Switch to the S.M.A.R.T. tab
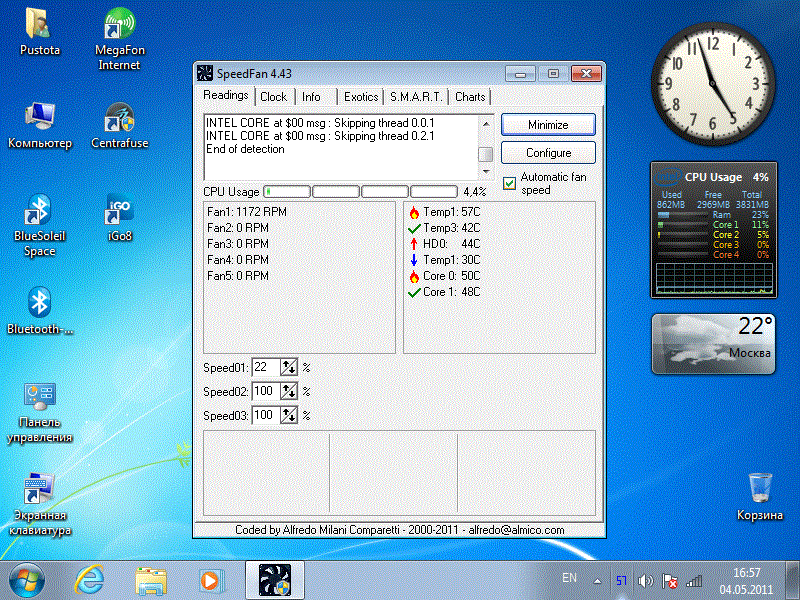 [x=416, y=97]
